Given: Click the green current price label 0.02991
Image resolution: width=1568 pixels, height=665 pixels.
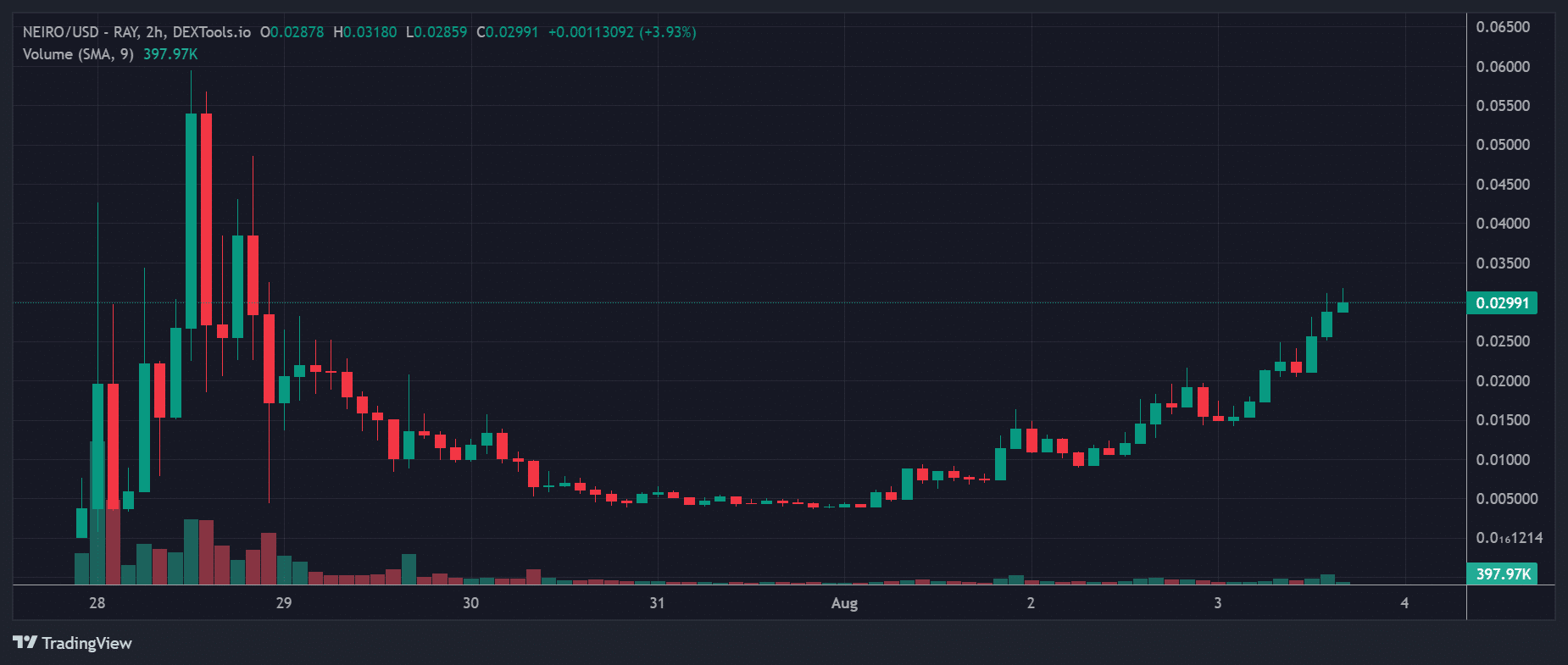Looking at the screenshot, I should 1502,302.
